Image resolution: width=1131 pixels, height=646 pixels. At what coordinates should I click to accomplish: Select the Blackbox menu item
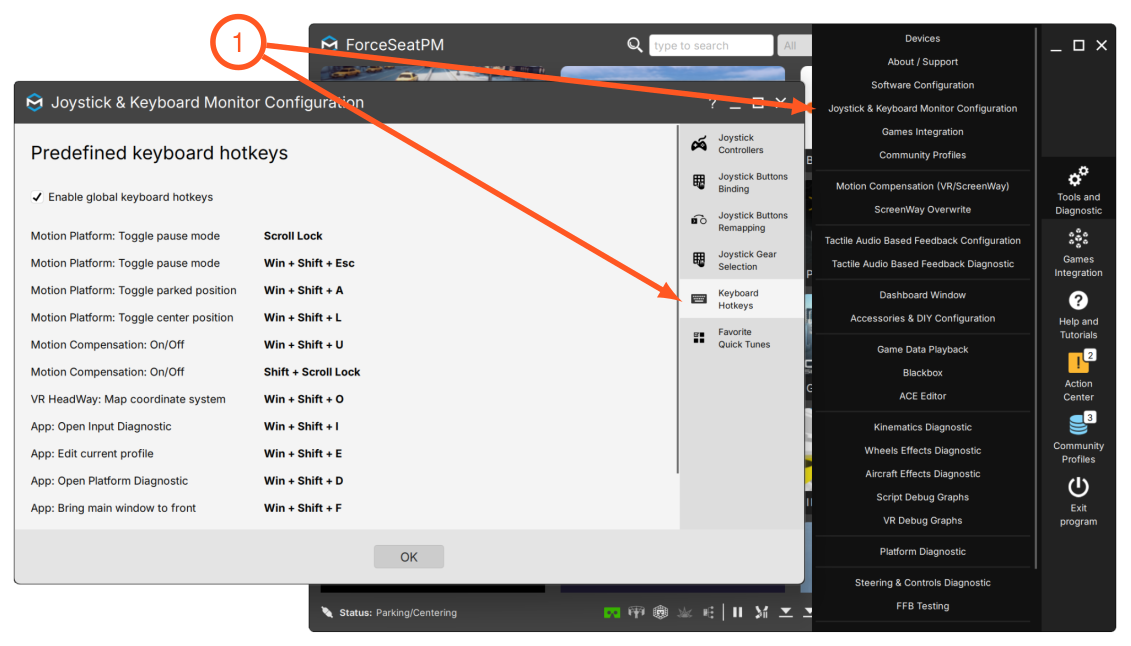tap(922, 373)
